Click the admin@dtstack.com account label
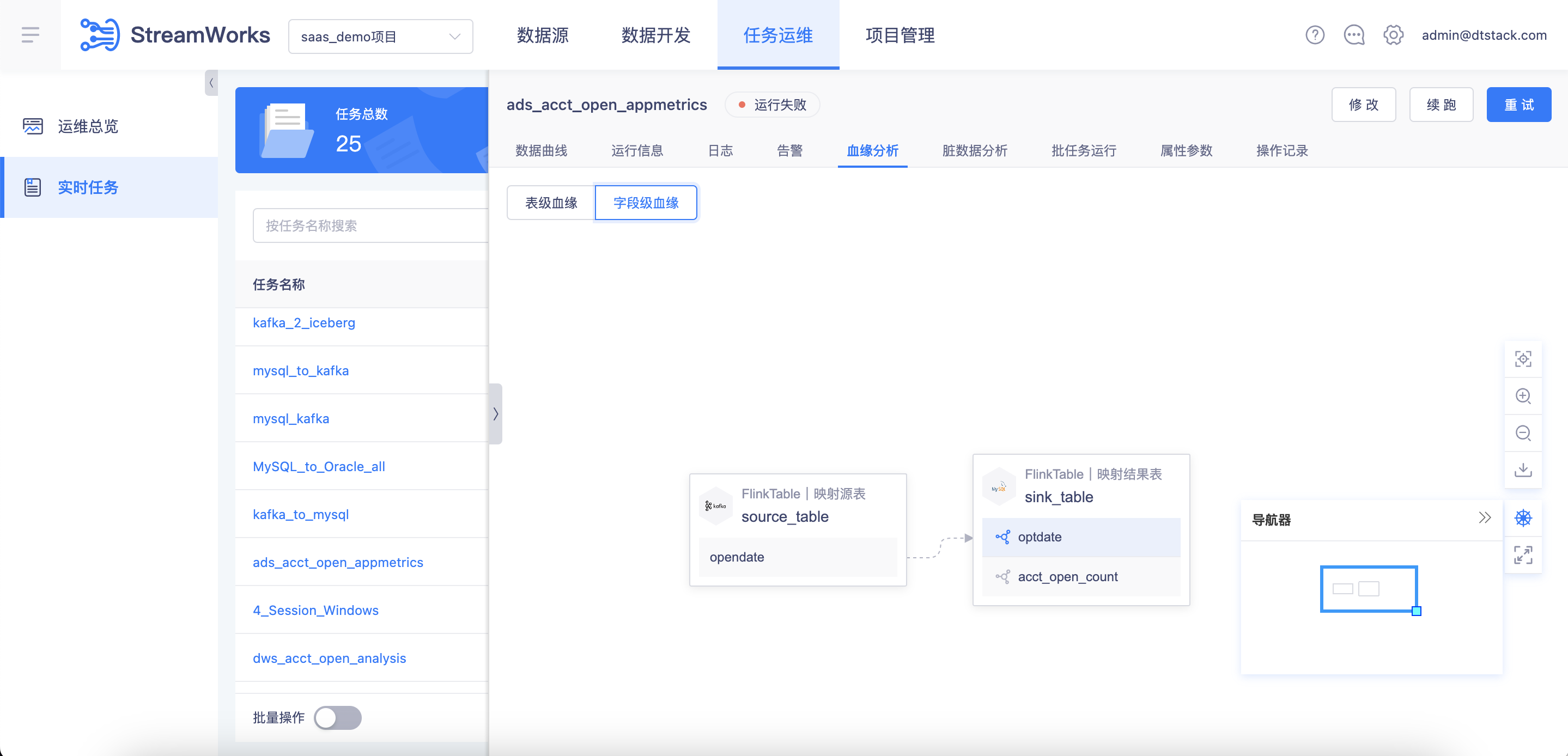The height and width of the screenshot is (756, 1568). coord(1484,35)
